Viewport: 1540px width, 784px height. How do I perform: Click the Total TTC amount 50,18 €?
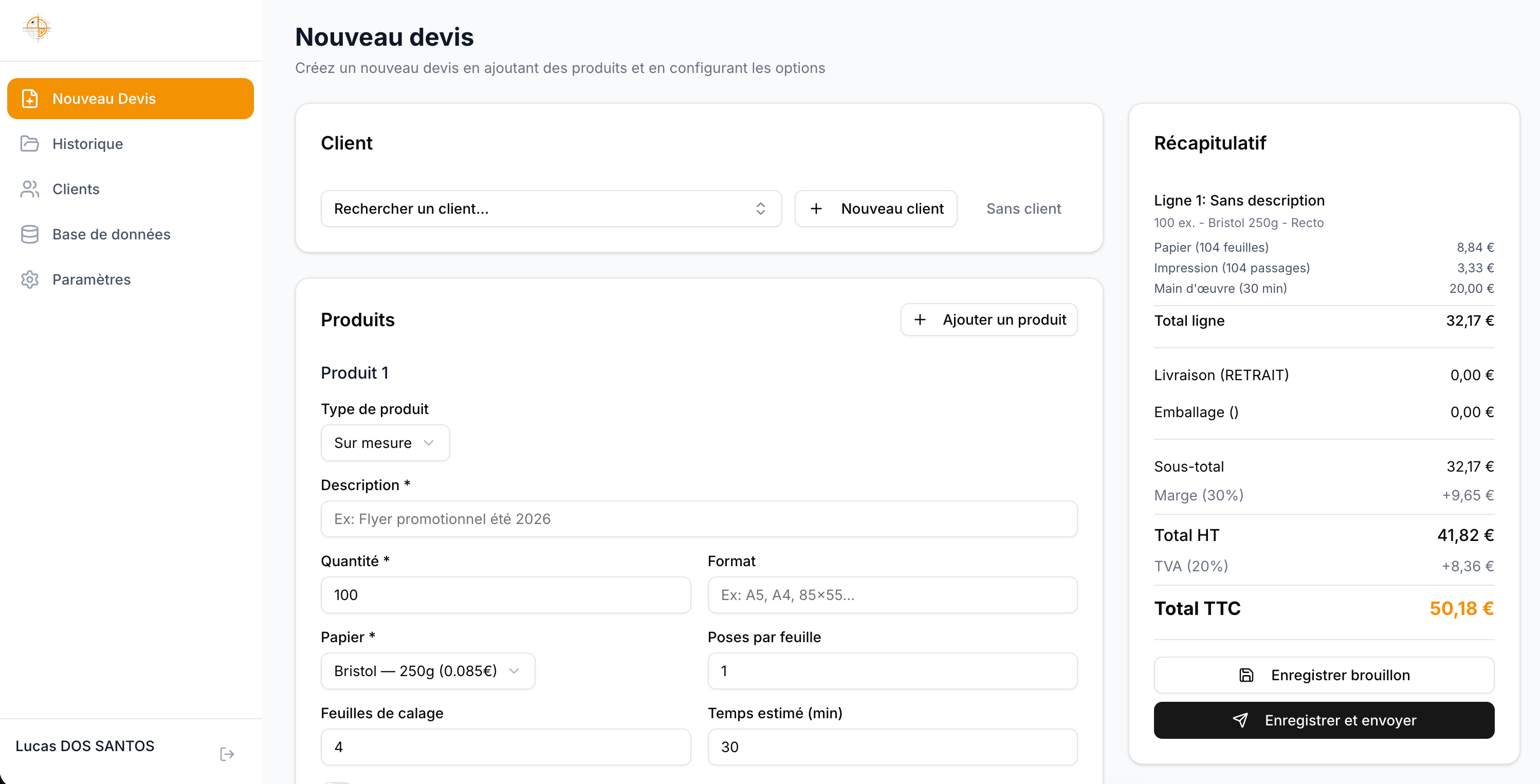tap(1461, 608)
